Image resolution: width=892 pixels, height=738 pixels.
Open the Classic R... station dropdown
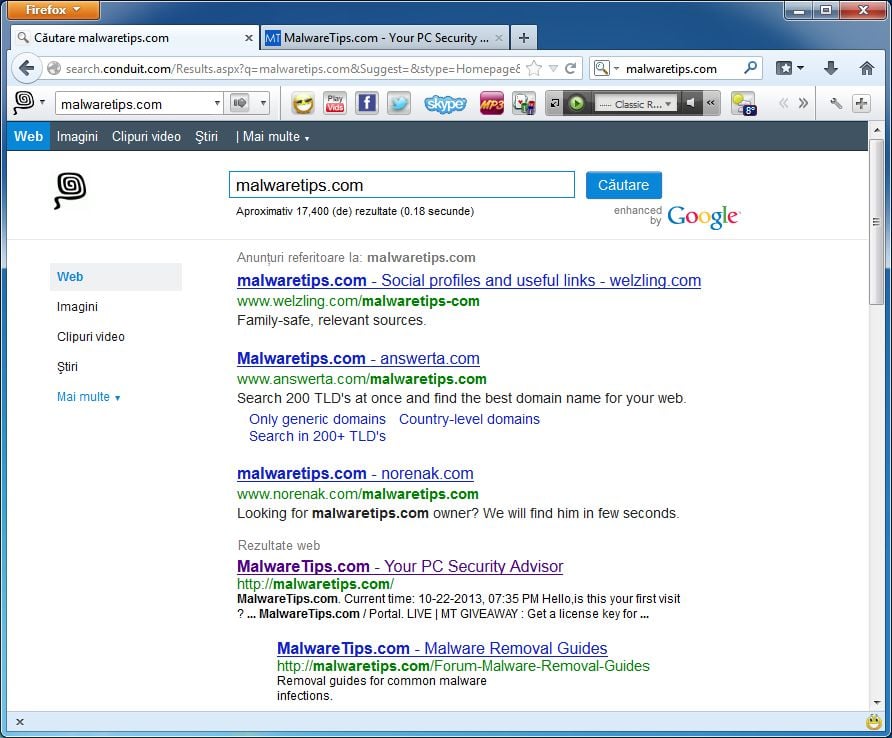tap(635, 104)
